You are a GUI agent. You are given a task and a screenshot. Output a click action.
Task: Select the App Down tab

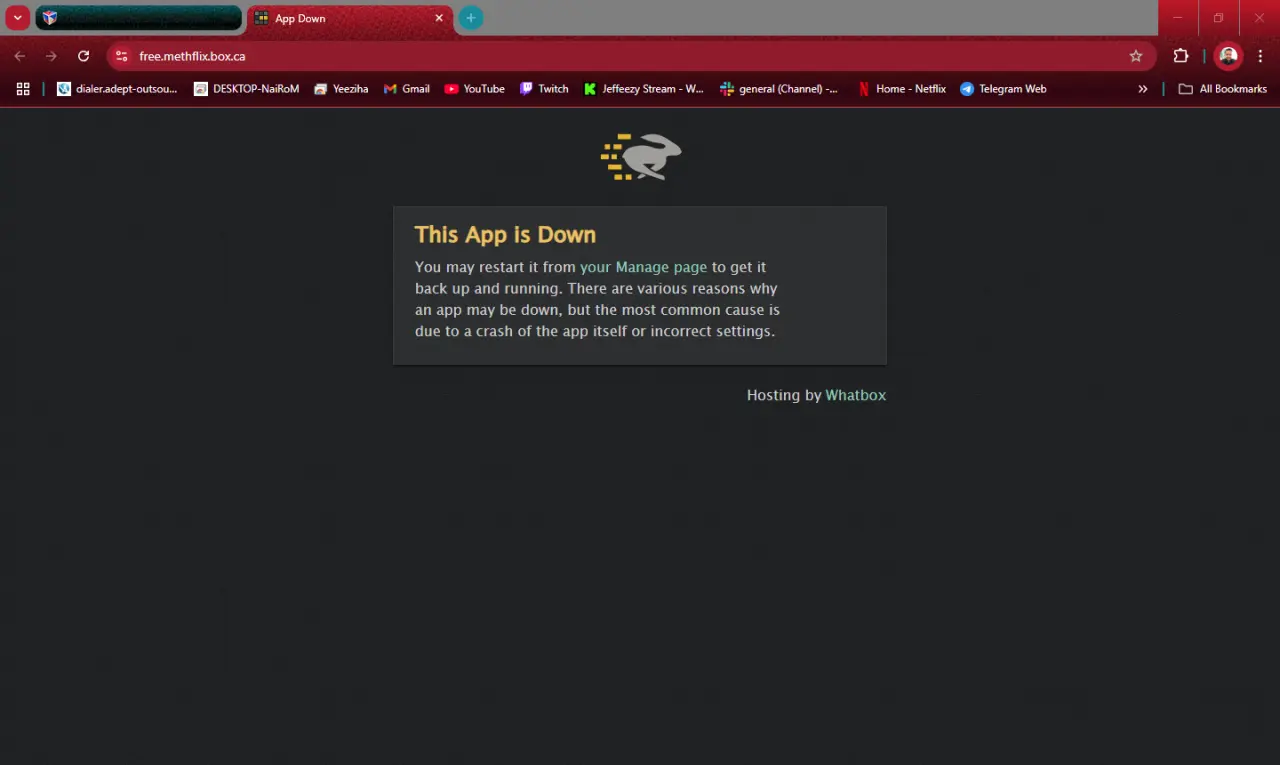349,18
